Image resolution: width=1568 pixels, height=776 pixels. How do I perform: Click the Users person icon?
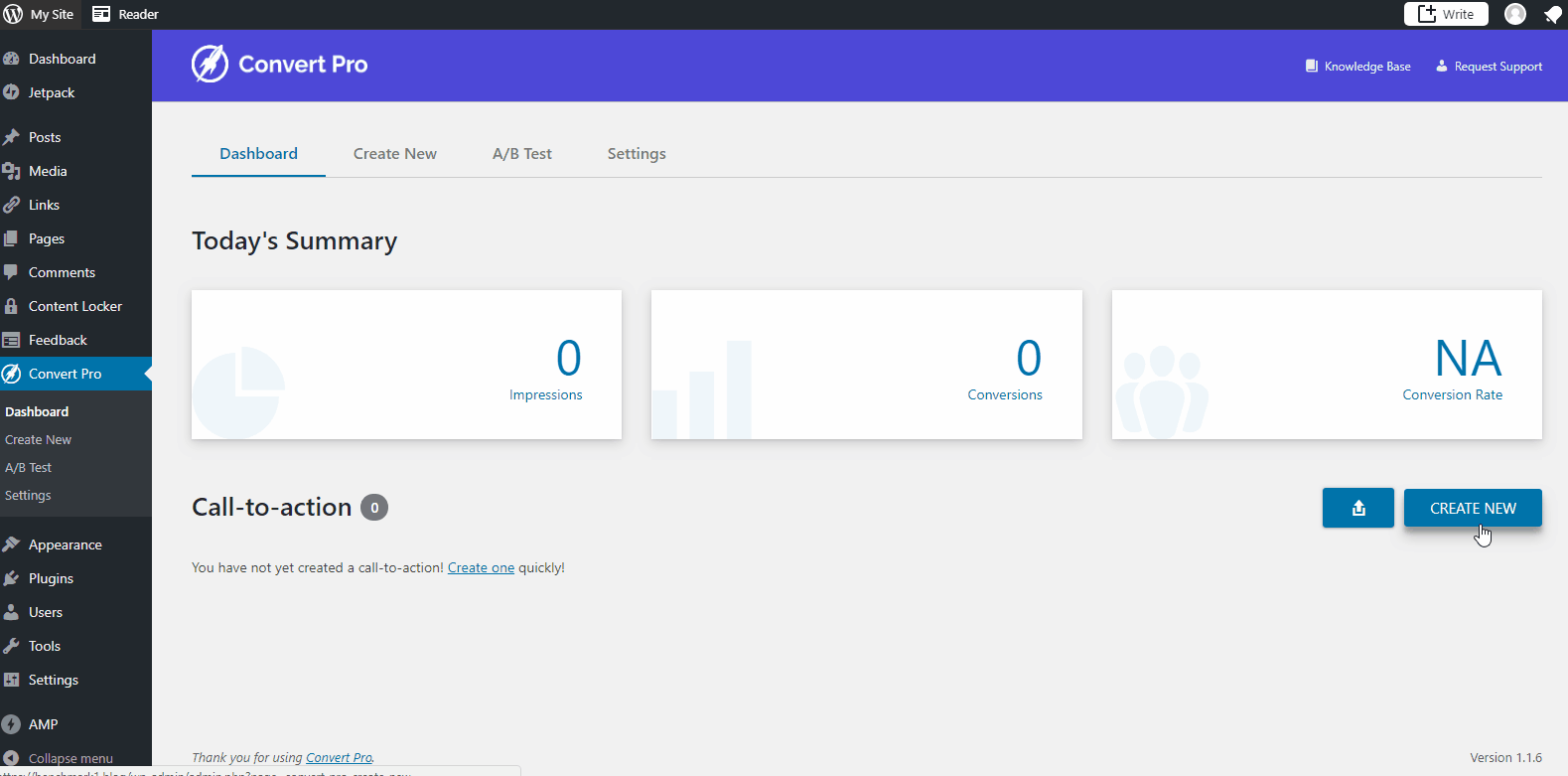click(11, 612)
